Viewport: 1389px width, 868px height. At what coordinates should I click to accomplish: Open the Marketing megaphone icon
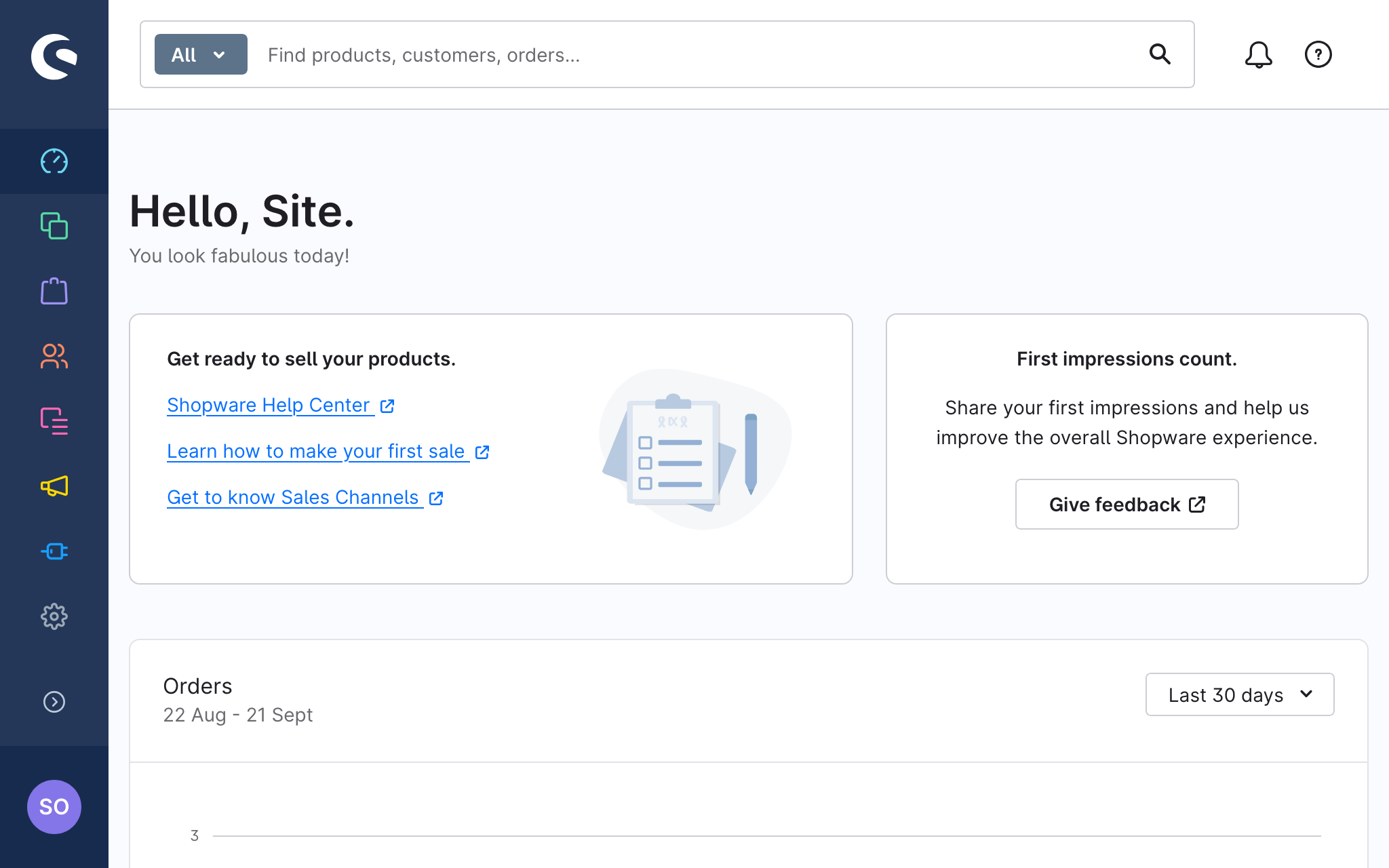click(54, 486)
